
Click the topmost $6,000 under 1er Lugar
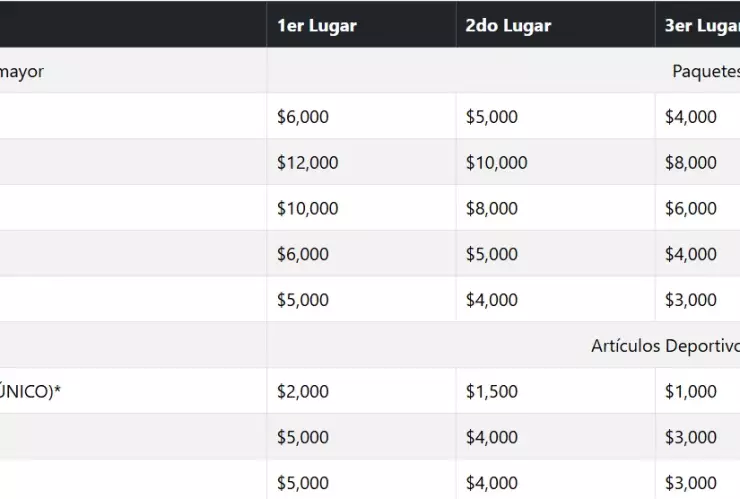303,117
